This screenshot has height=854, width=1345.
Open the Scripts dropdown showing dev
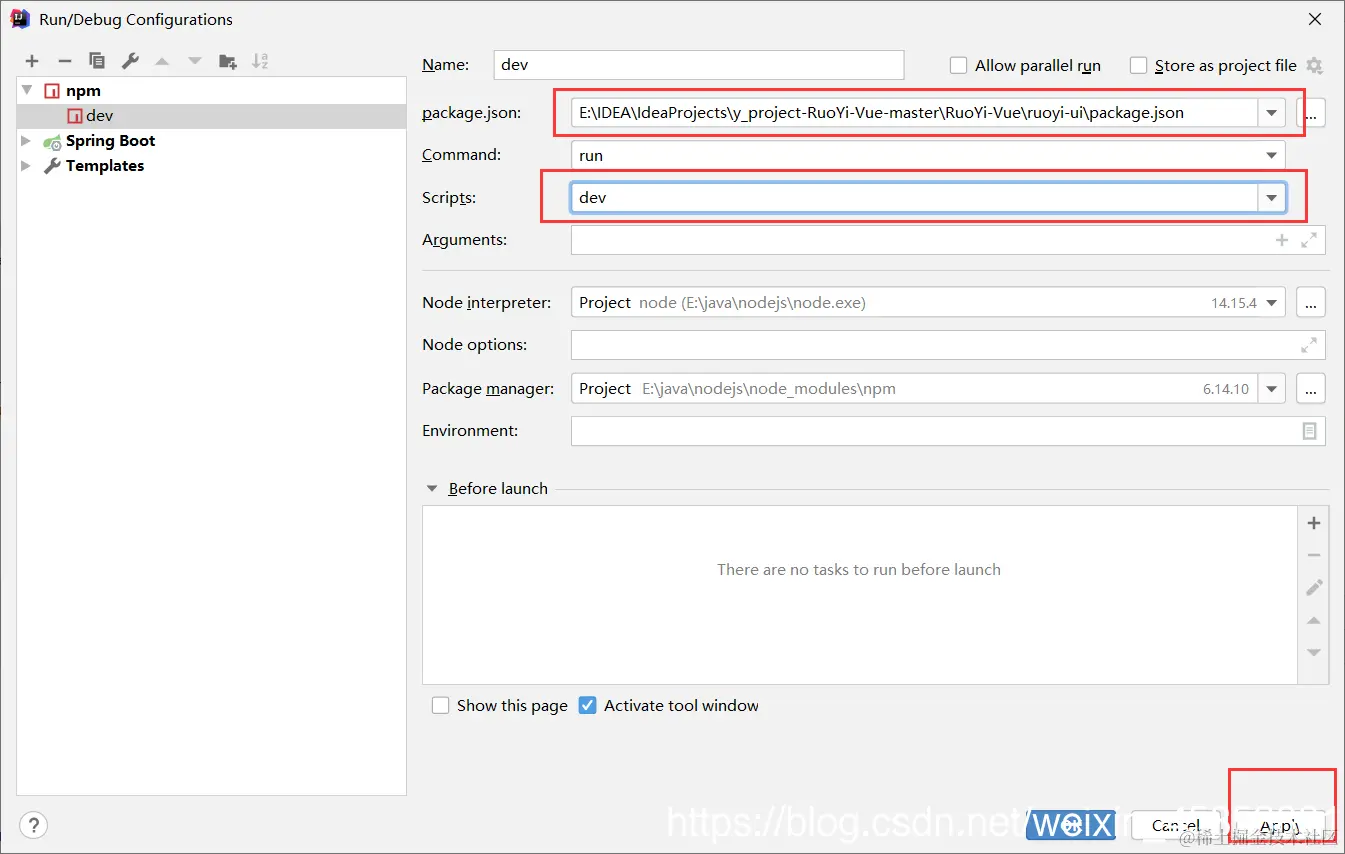[1271, 198]
